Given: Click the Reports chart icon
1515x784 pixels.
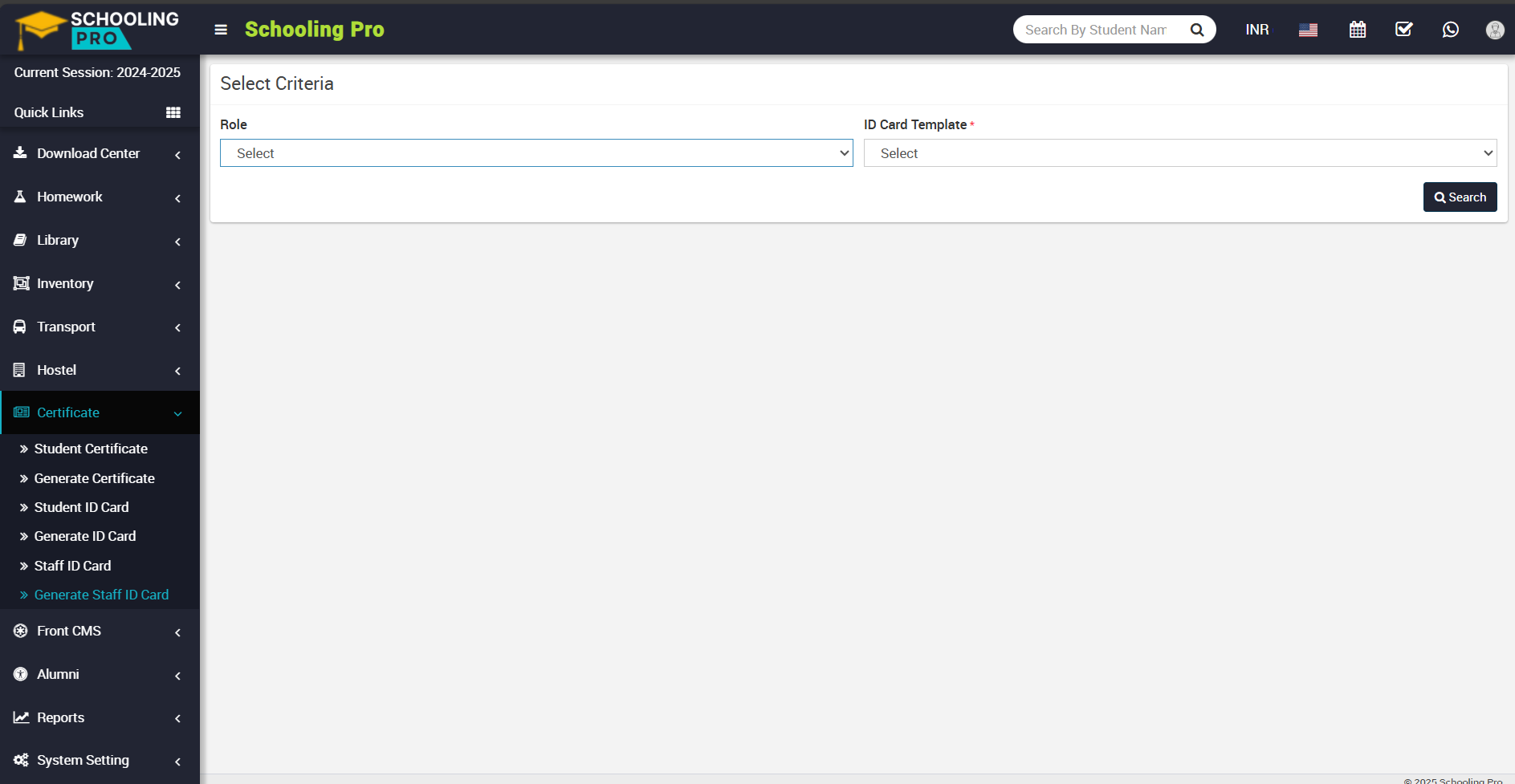Looking at the screenshot, I should coord(21,717).
